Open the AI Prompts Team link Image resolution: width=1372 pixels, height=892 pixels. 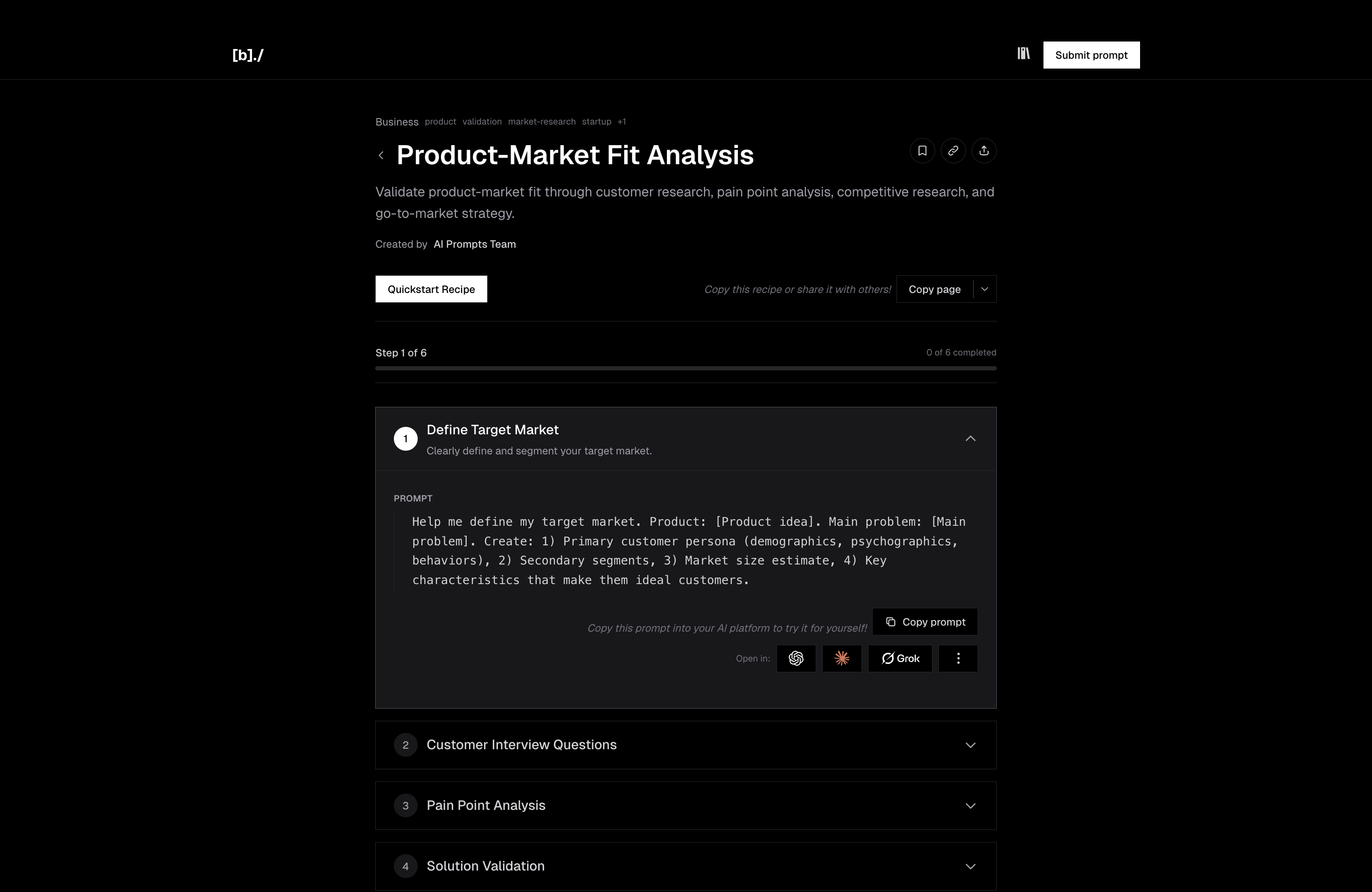(475, 244)
